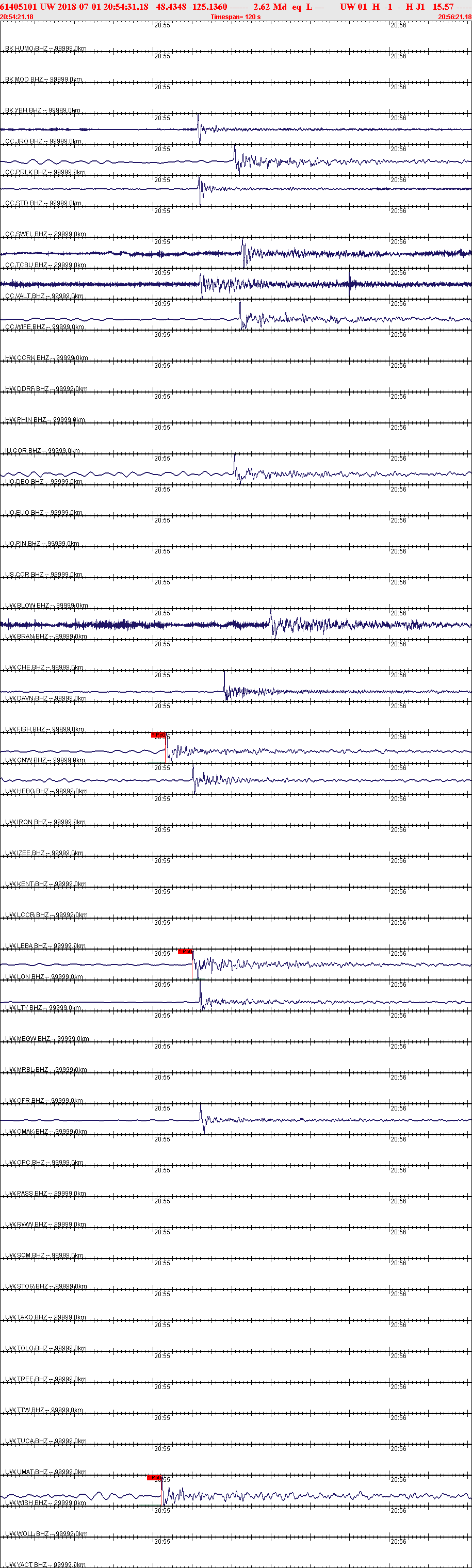This screenshot has width=472, height=1568.
Task: Select the UW.TUCA.BHZ station label
Action: click(46, 1442)
